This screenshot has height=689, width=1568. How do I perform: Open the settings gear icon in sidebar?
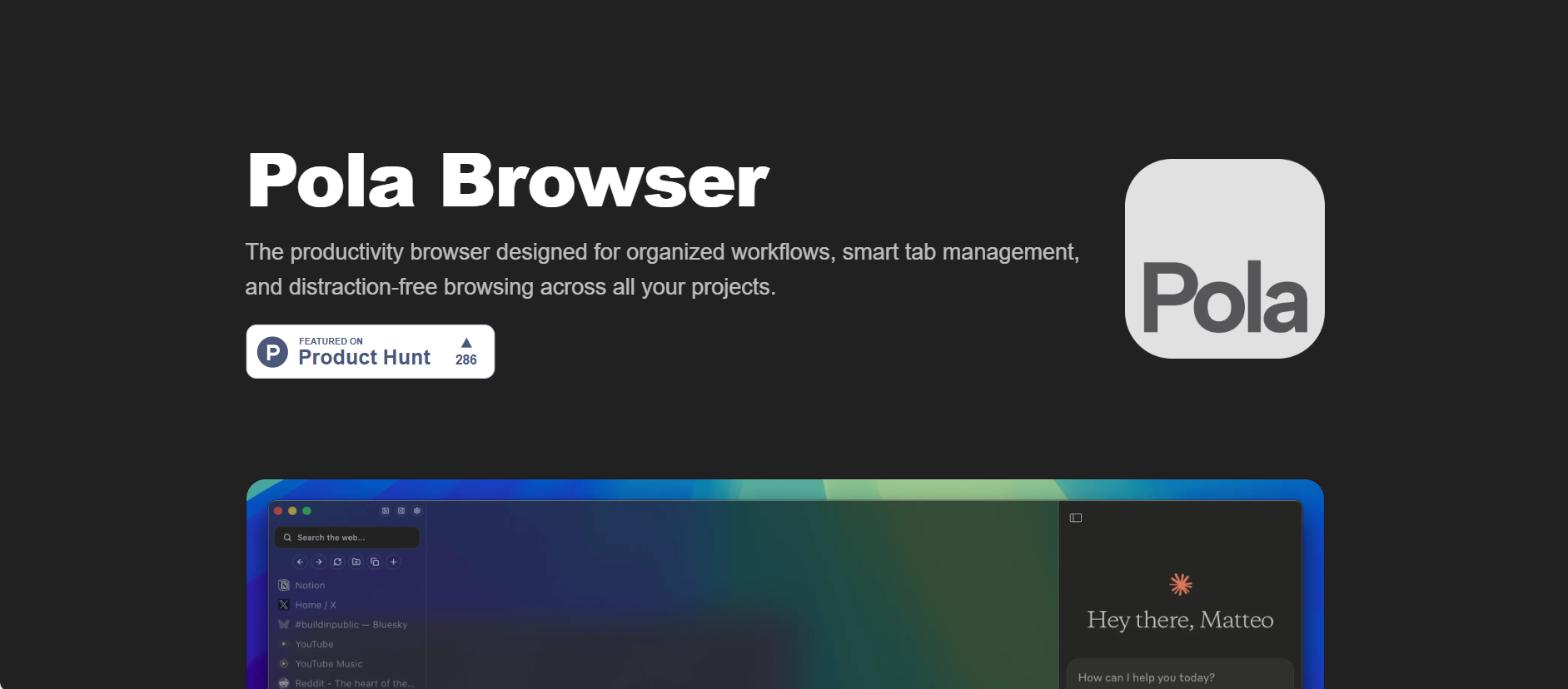click(x=417, y=511)
